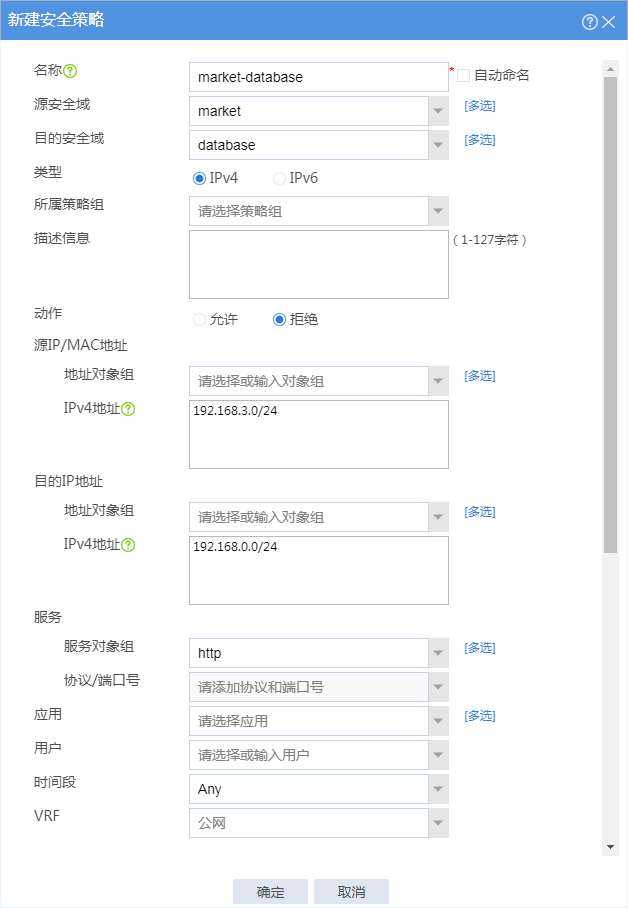The width and height of the screenshot is (628, 908).
Task: Open the help icon in the title bar
Action: 589,22
